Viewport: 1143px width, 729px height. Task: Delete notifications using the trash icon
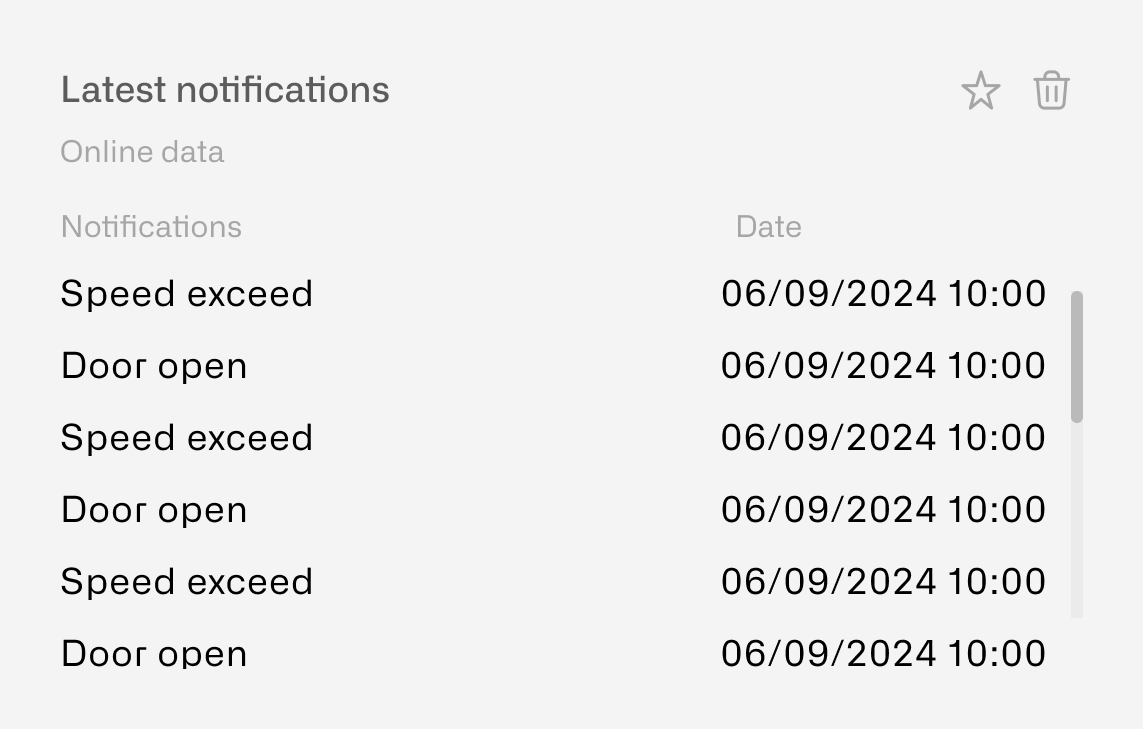click(1051, 90)
